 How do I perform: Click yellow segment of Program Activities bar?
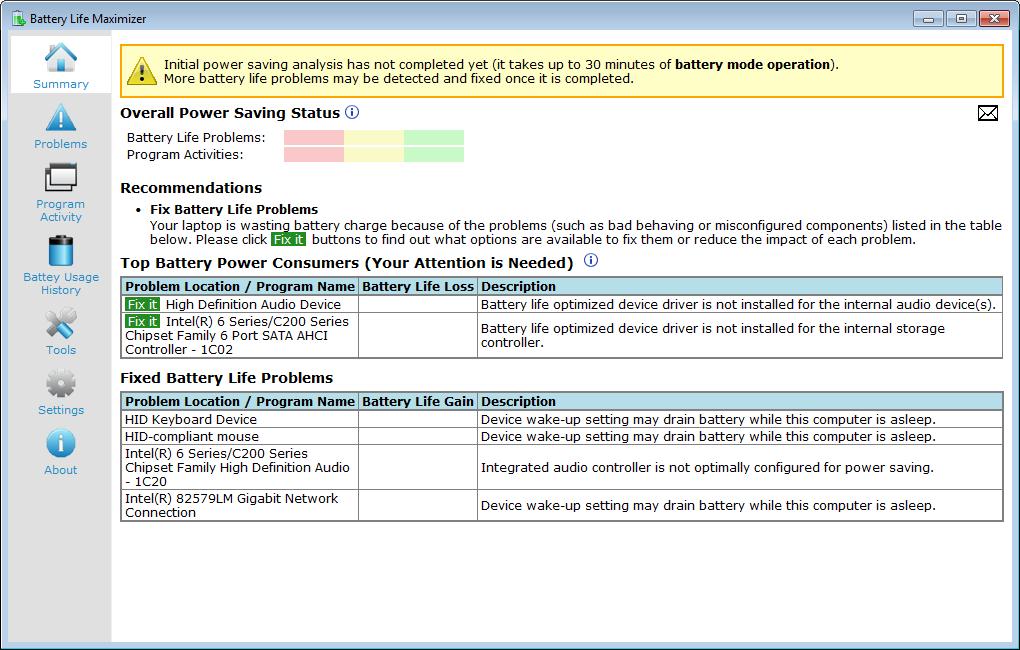click(x=373, y=154)
